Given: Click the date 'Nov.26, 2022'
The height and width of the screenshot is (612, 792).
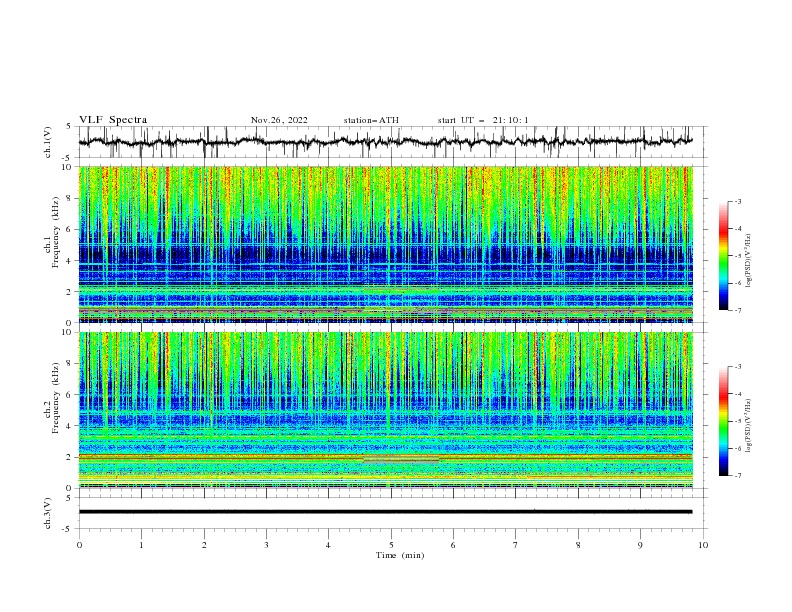Looking at the screenshot, I should tap(279, 120).
